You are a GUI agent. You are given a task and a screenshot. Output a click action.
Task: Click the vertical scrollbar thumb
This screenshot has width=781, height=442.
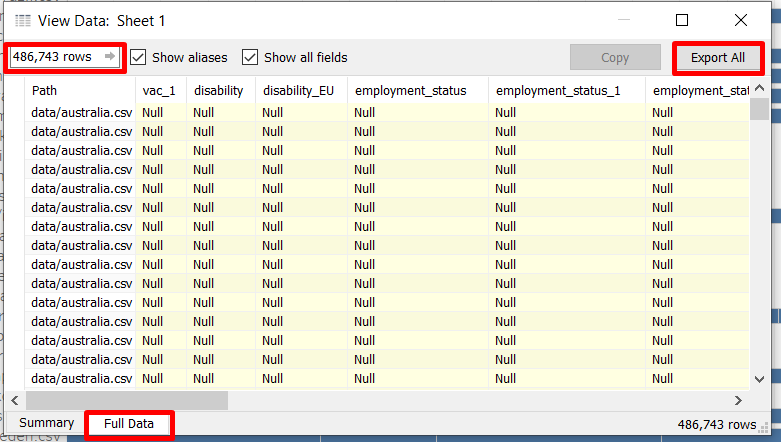point(759,109)
